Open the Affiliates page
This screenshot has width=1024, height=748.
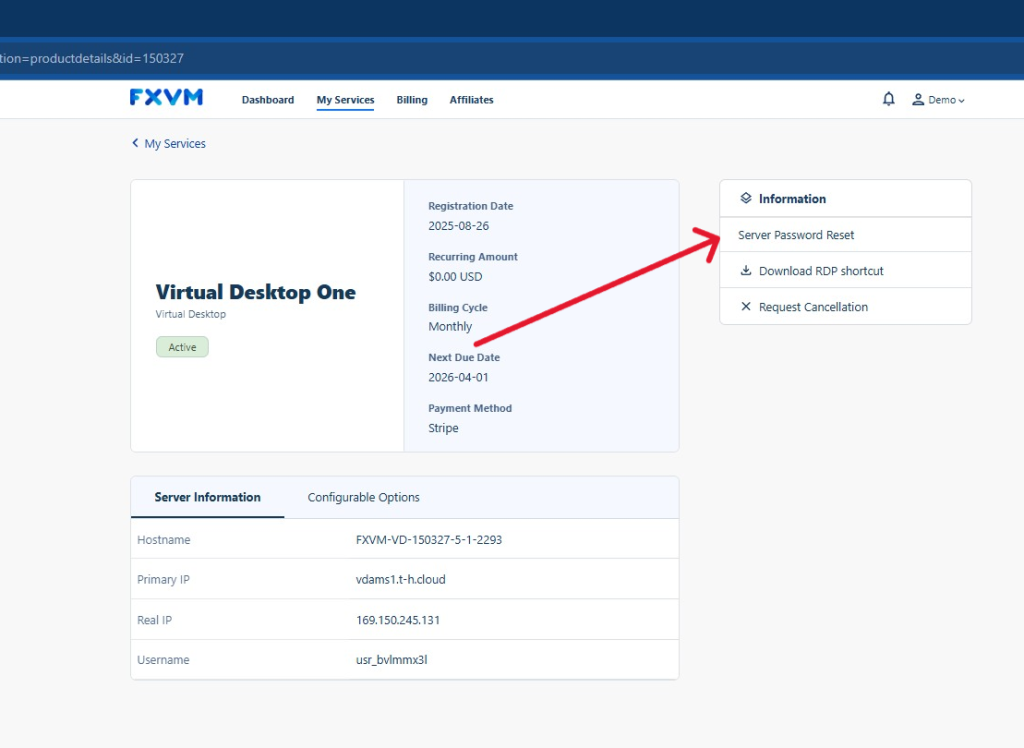click(x=471, y=100)
